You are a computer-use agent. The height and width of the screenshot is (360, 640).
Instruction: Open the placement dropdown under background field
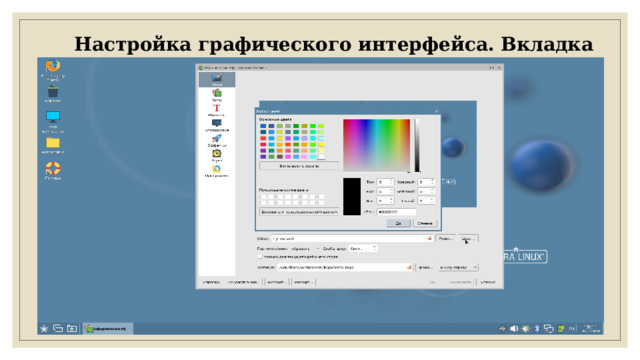(x=306, y=248)
